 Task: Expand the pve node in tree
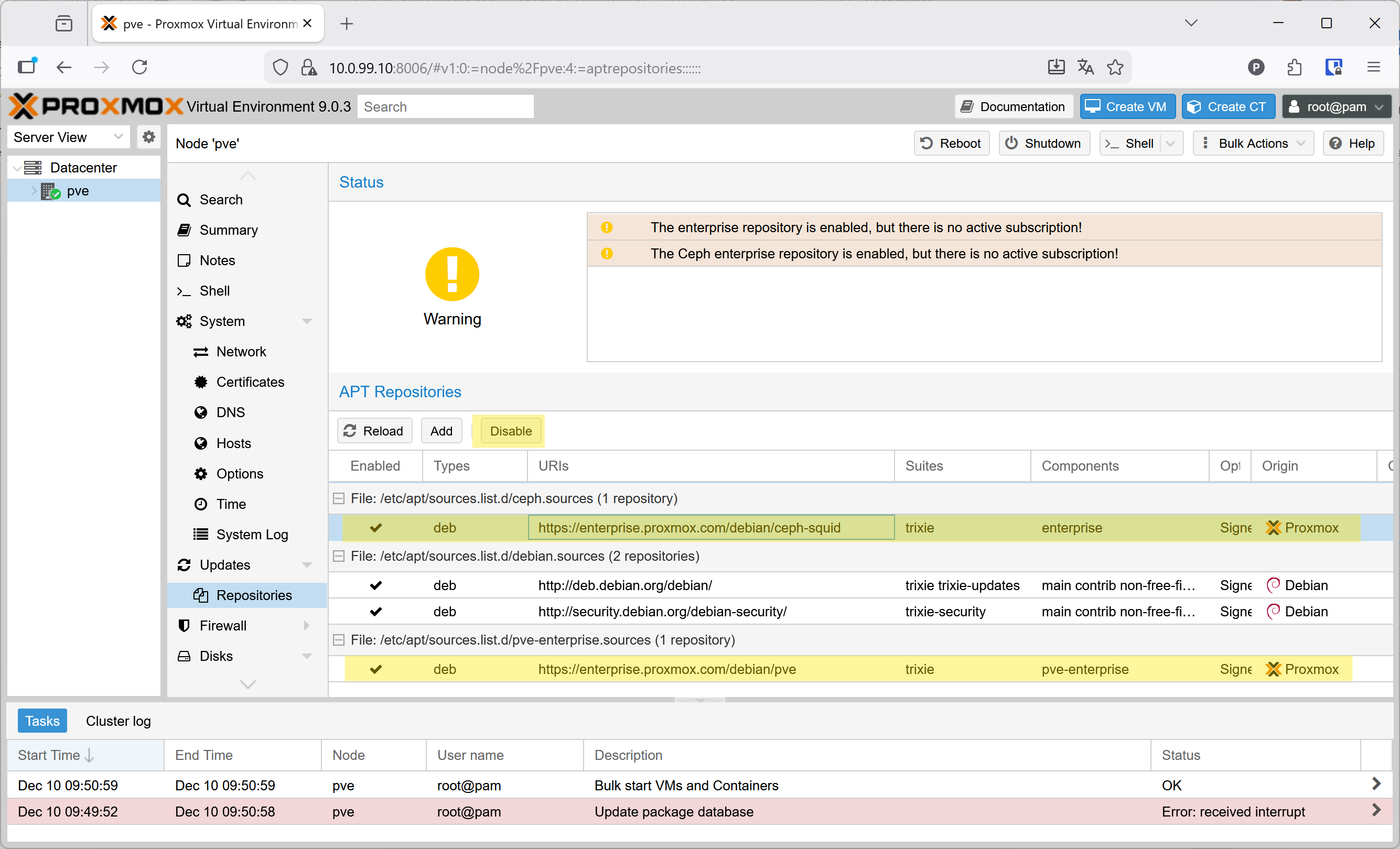tap(33, 191)
